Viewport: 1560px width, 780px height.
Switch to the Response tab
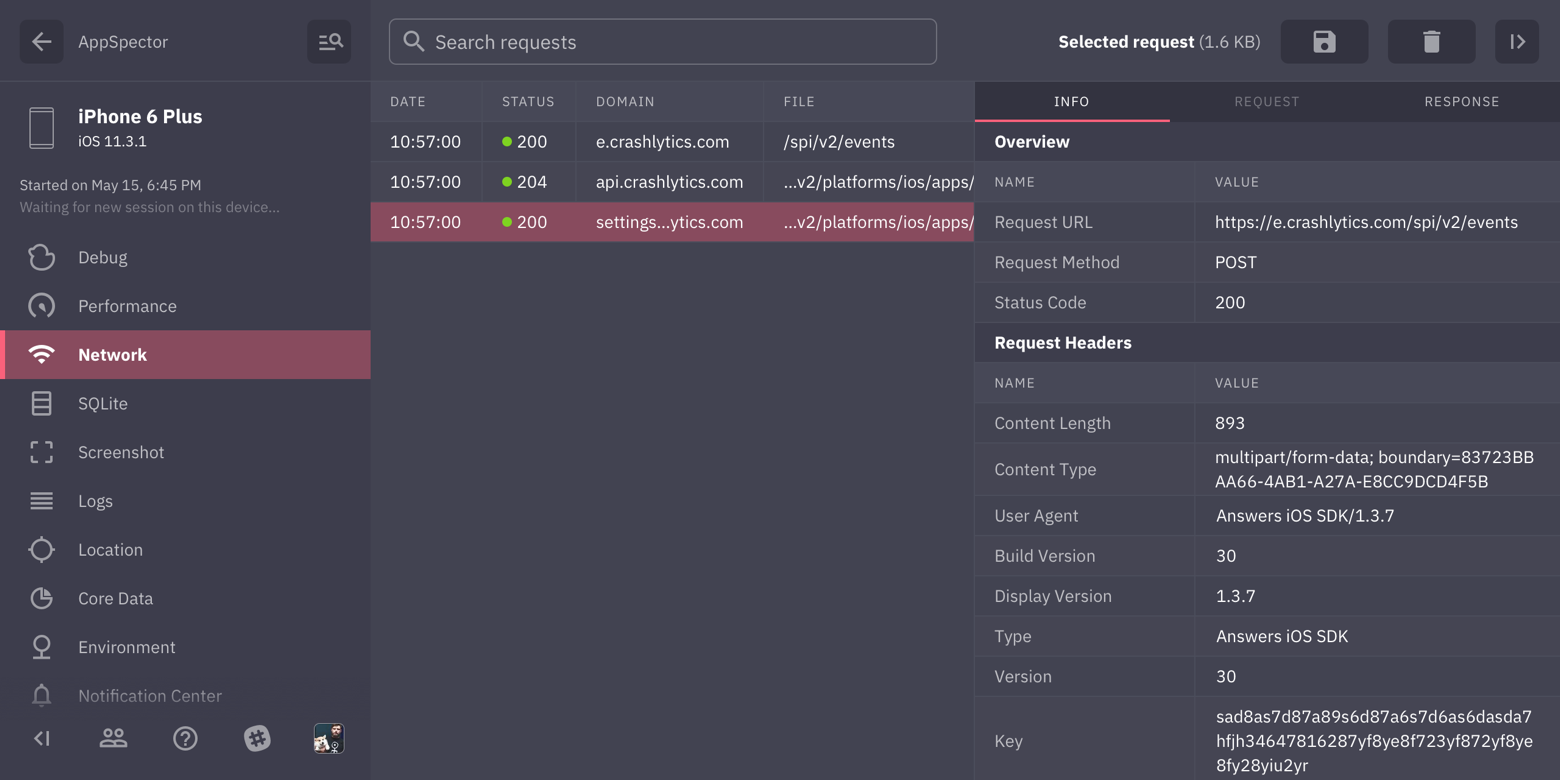1461,102
